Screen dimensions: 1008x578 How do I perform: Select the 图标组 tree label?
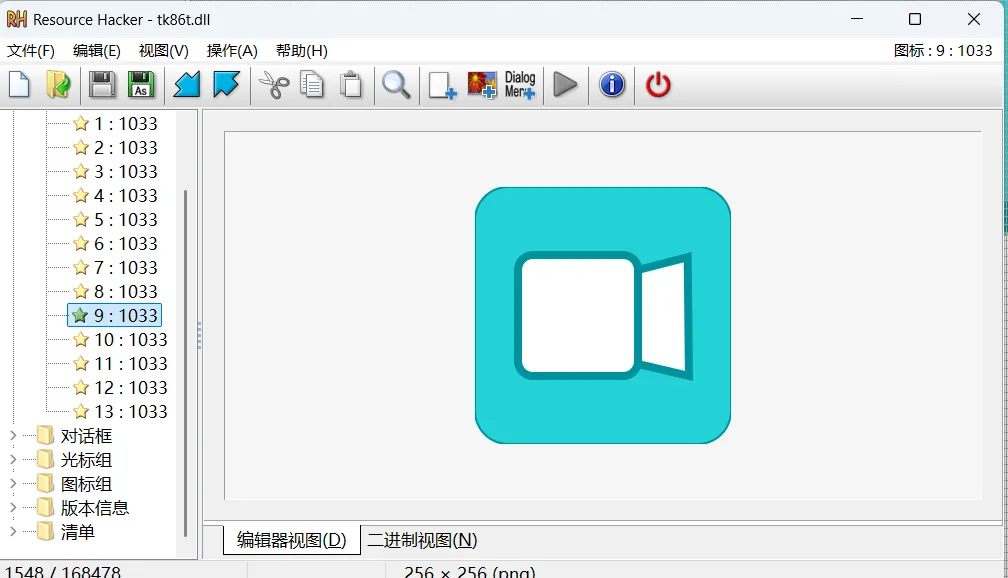[86, 484]
